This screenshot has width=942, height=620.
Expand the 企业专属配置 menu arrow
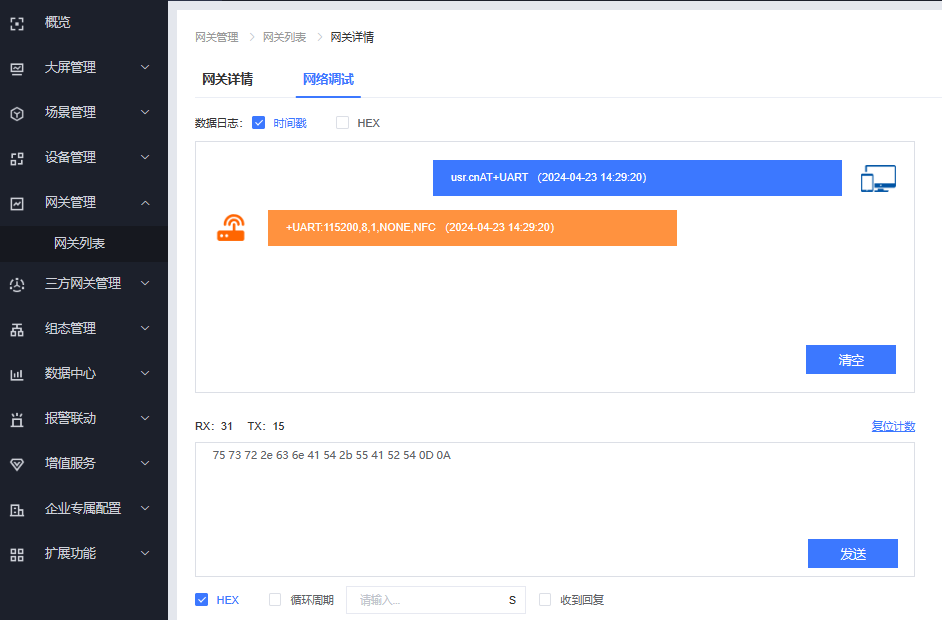[x=145, y=509]
